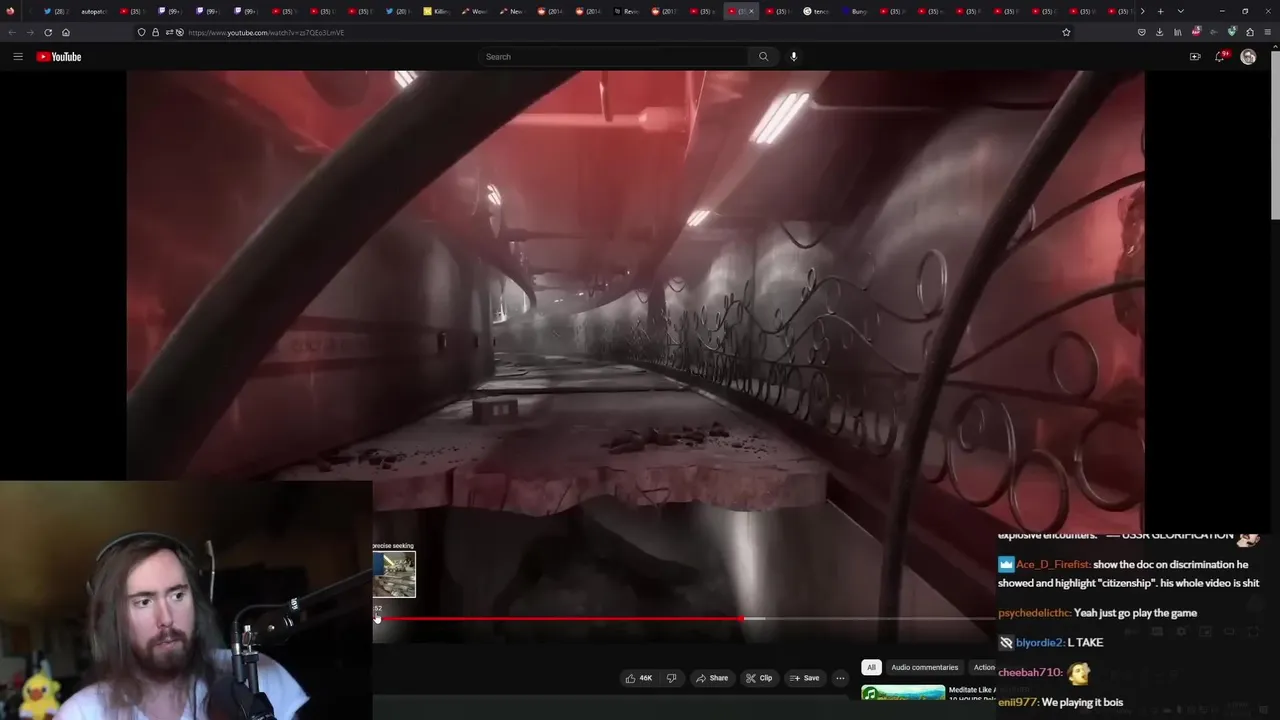Click the cheebah710 chat username
1280x720 pixels.
coord(1029,673)
